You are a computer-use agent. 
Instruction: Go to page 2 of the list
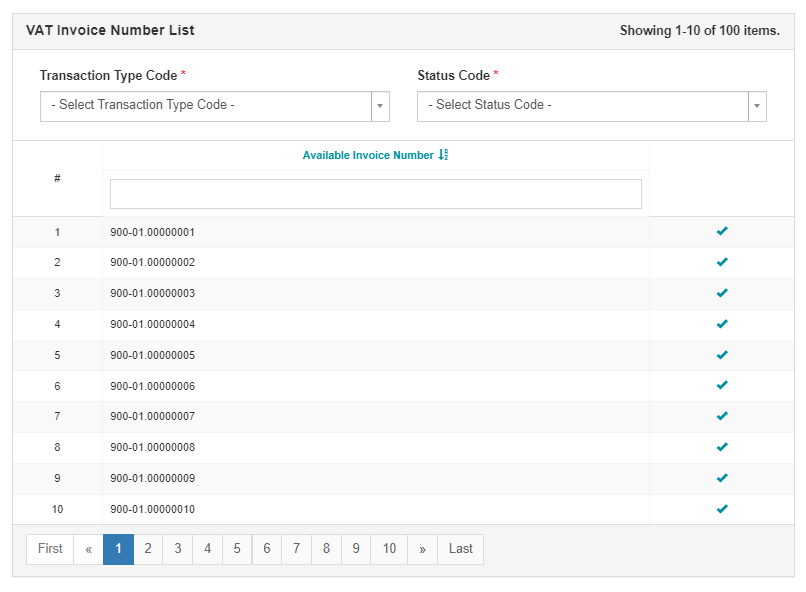148,549
